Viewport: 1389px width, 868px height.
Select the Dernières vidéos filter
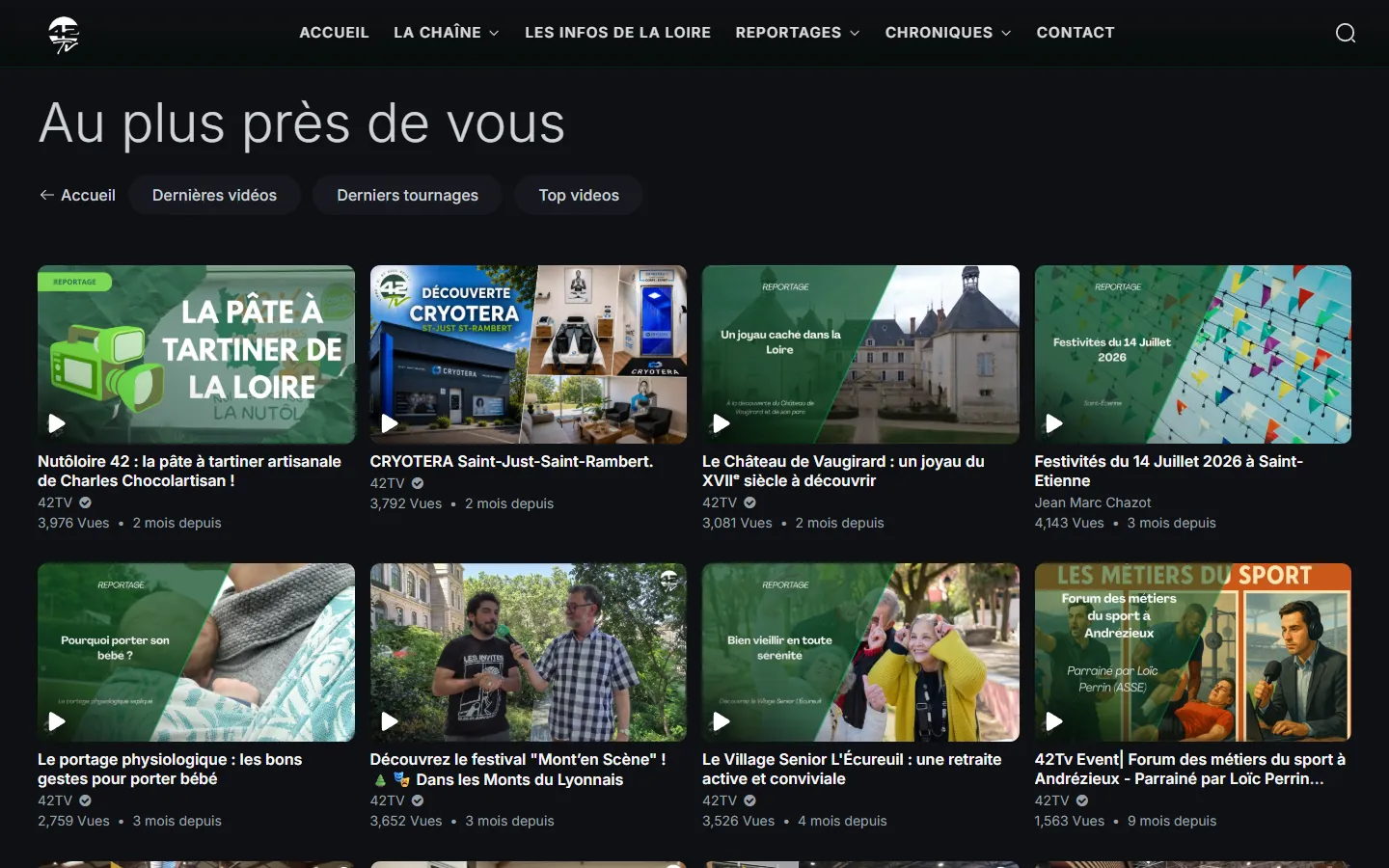point(214,195)
